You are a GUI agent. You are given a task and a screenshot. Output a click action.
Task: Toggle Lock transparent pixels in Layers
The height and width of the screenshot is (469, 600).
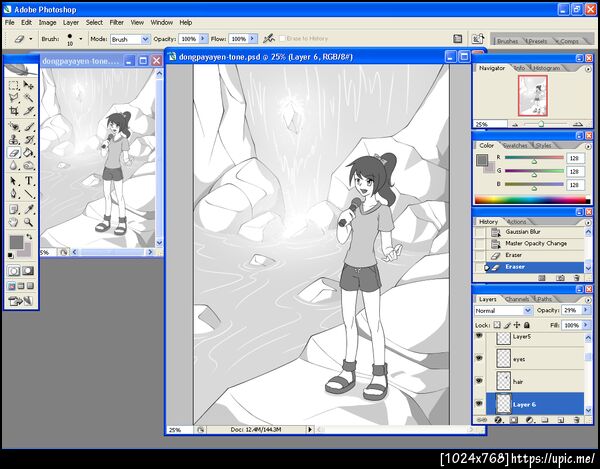(x=497, y=325)
